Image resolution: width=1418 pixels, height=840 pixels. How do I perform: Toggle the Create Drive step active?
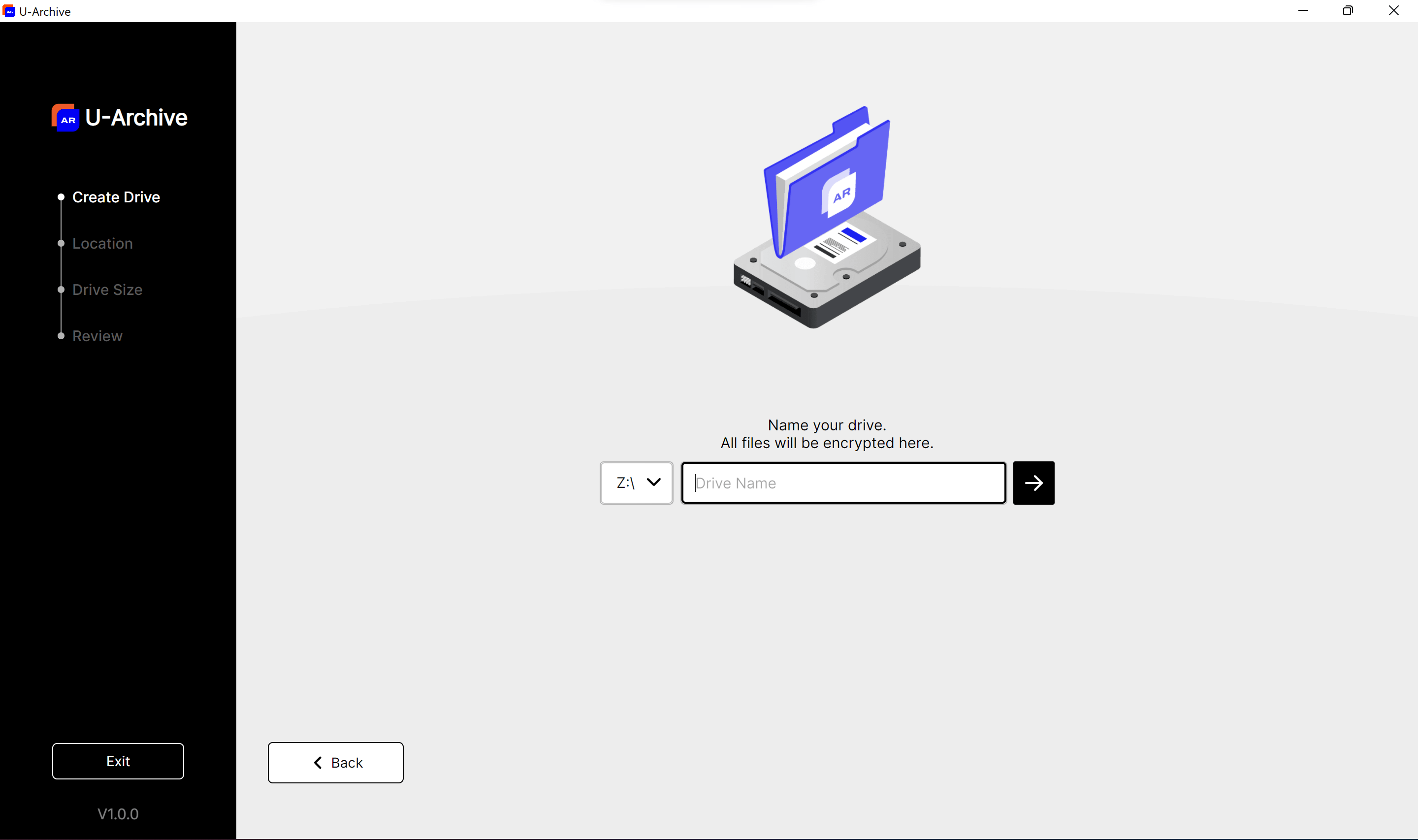coord(116,197)
